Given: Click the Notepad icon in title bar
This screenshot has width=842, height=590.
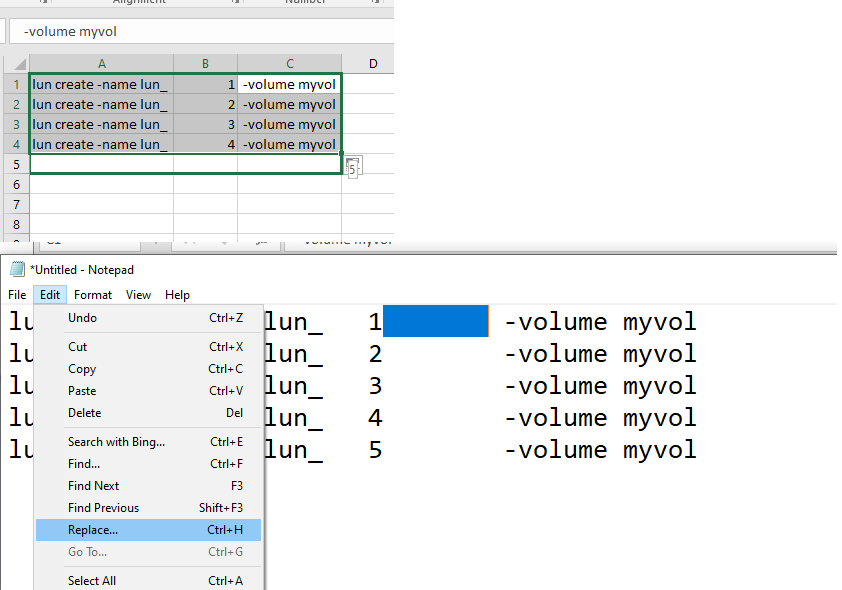Looking at the screenshot, I should [17, 269].
